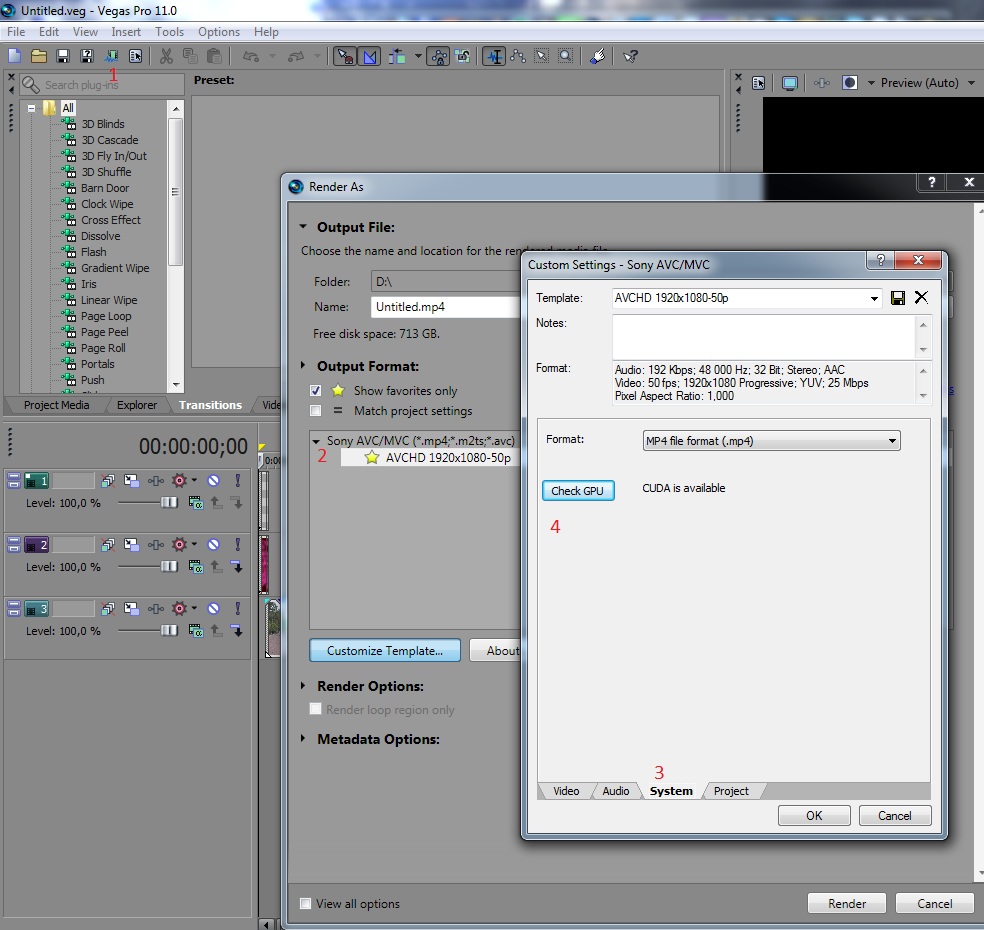
Task: Expand the Metadata Options section
Action: point(303,739)
